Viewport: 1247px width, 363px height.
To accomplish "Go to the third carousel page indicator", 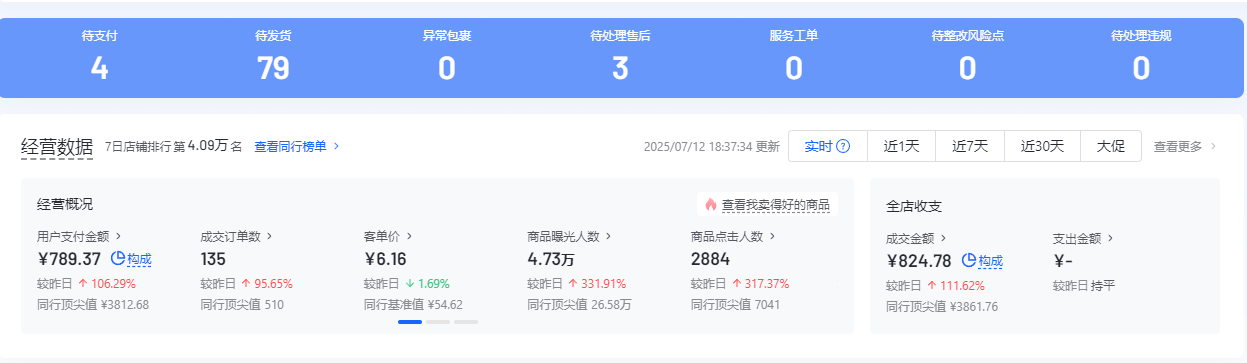I will (466, 322).
